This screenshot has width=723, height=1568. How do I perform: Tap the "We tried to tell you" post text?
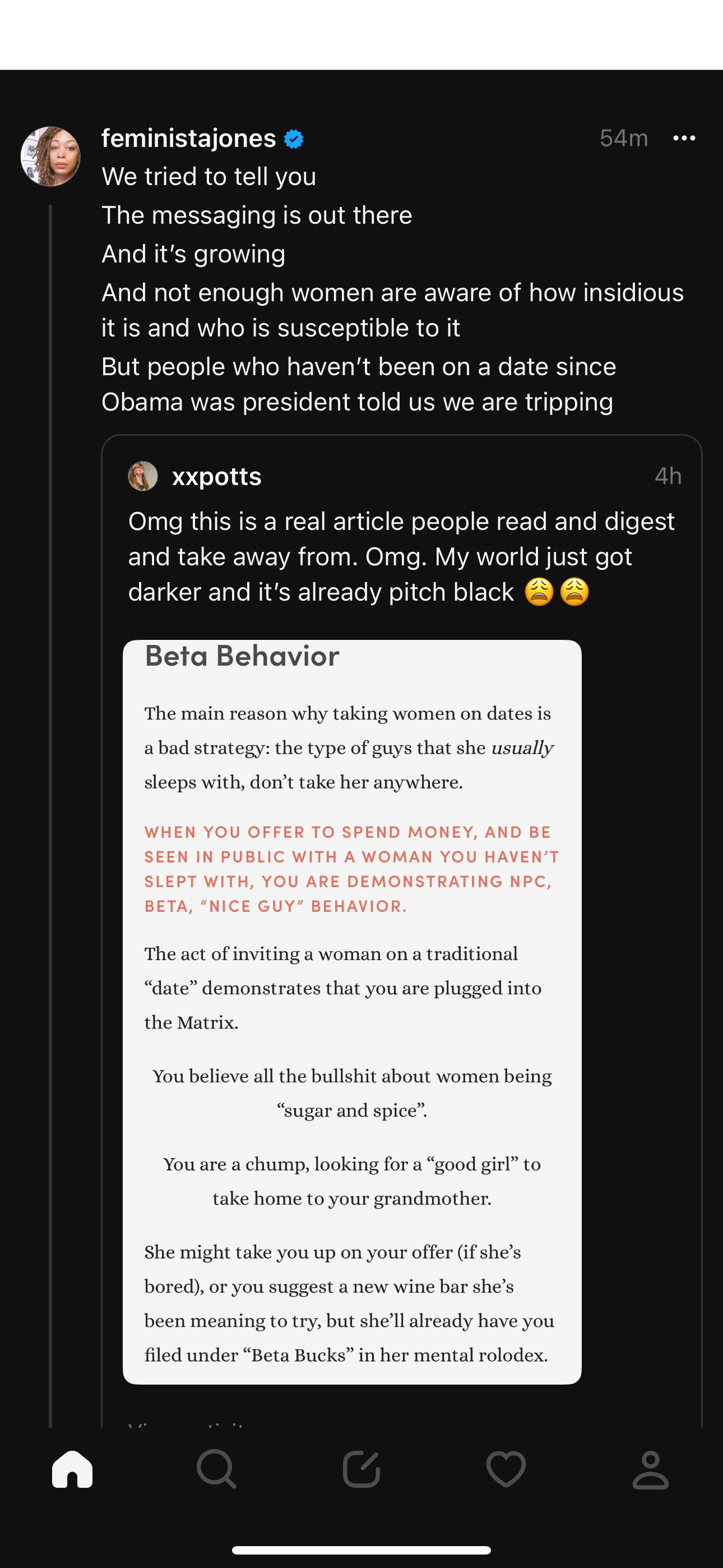(208, 177)
